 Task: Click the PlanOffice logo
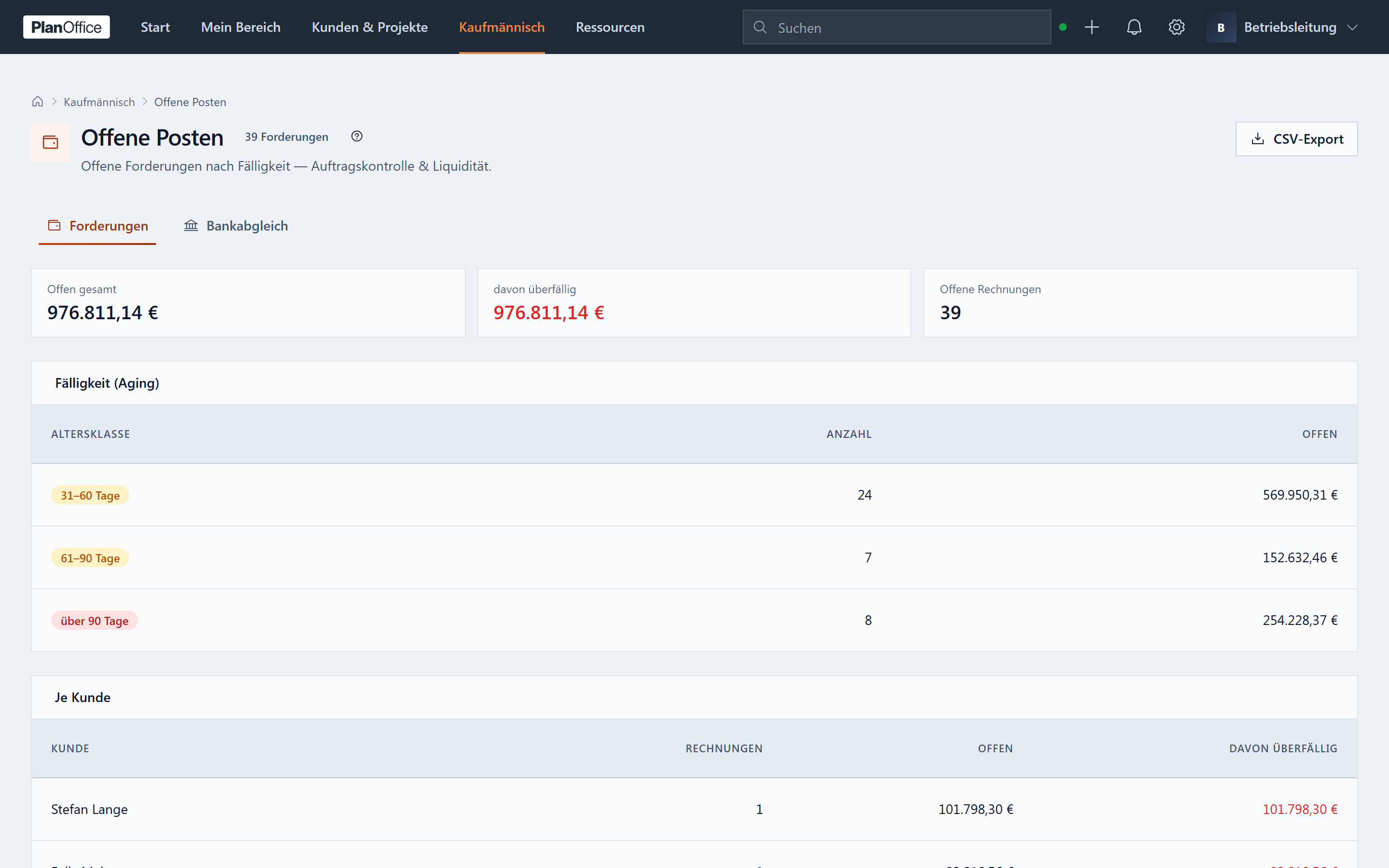click(66, 27)
